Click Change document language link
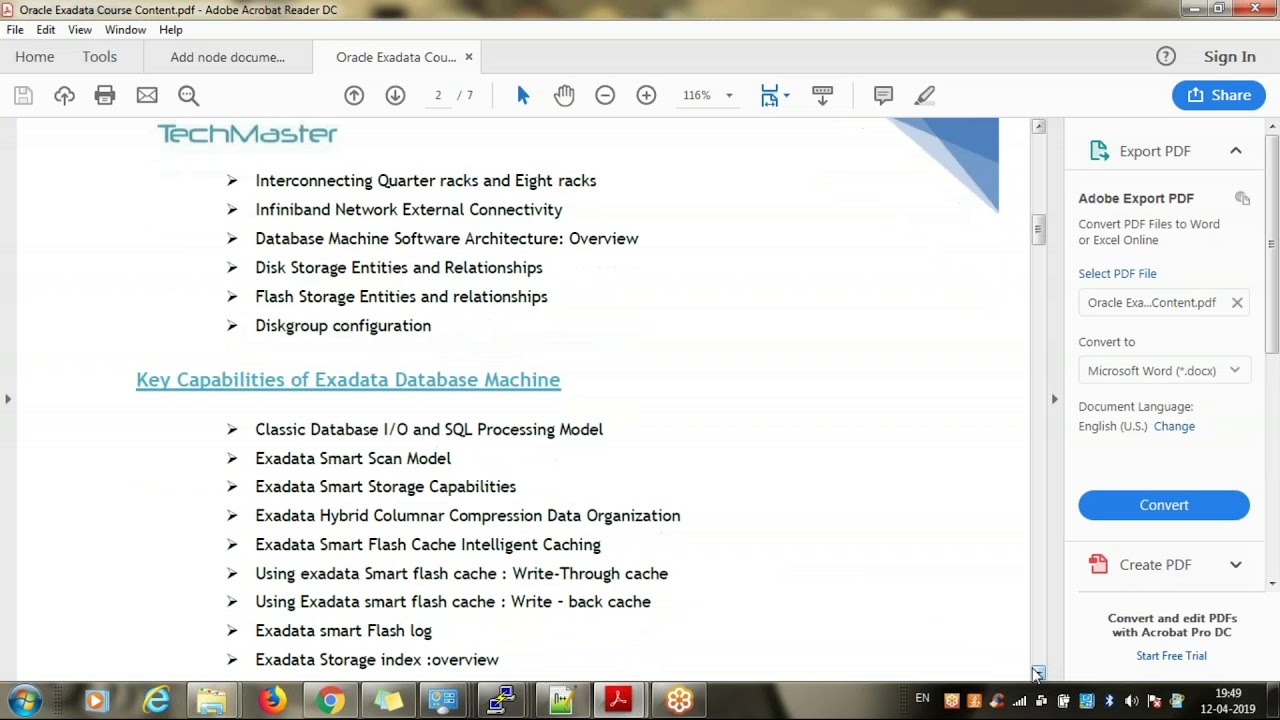 [x=1174, y=426]
